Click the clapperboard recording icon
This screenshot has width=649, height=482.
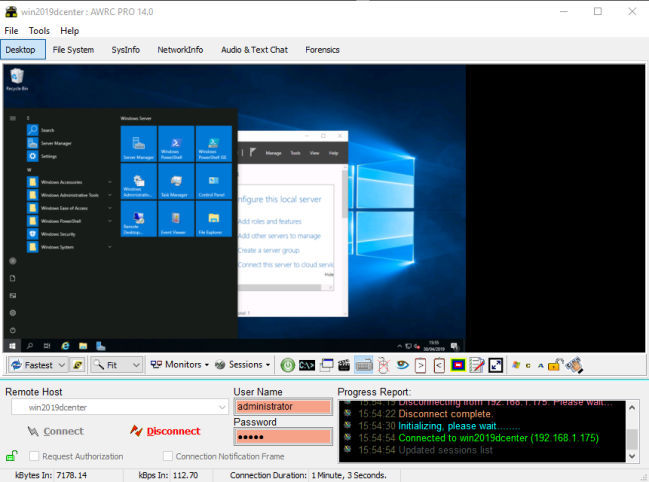point(344,365)
